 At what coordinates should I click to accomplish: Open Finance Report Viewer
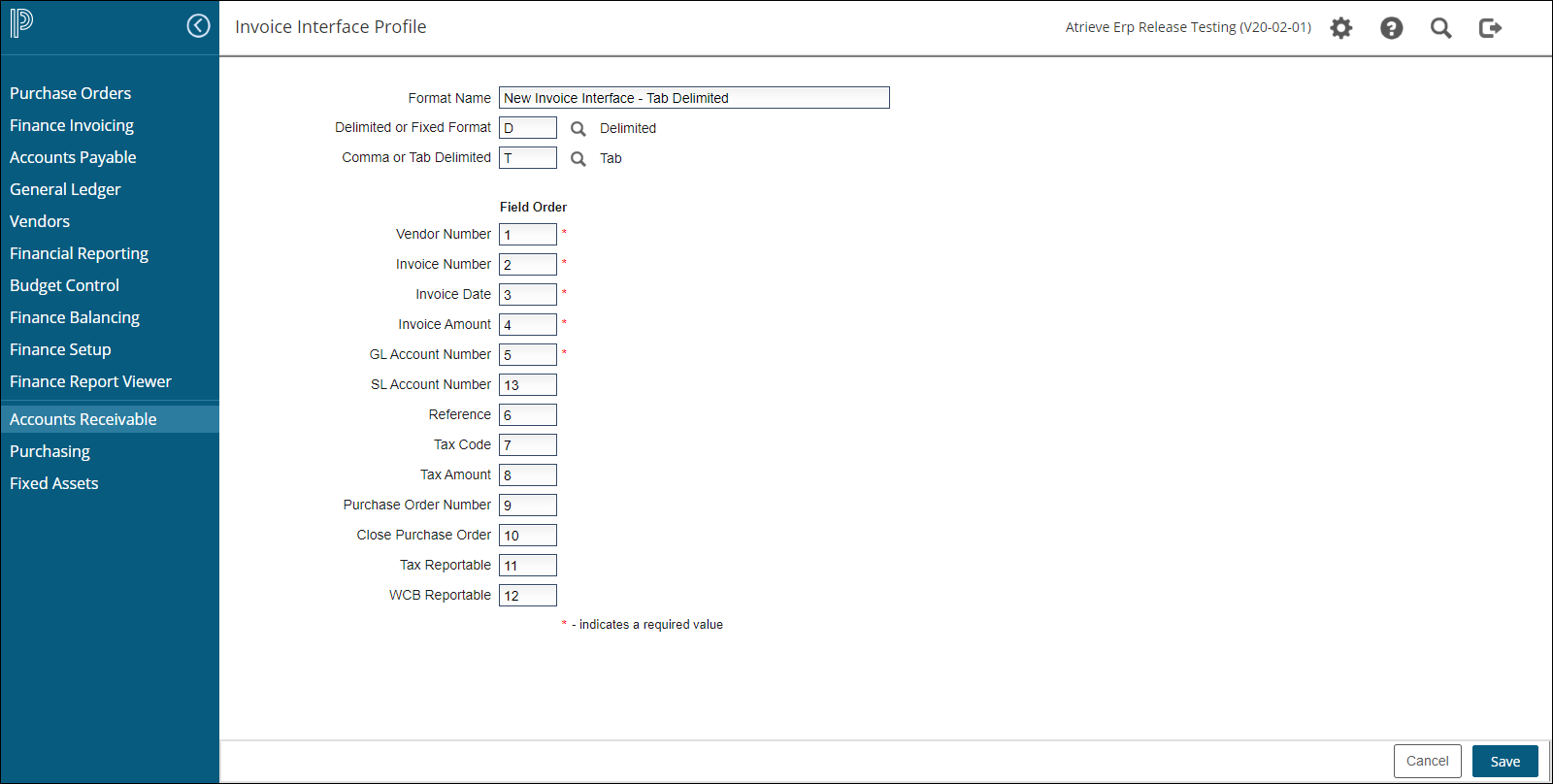(x=90, y=381)
